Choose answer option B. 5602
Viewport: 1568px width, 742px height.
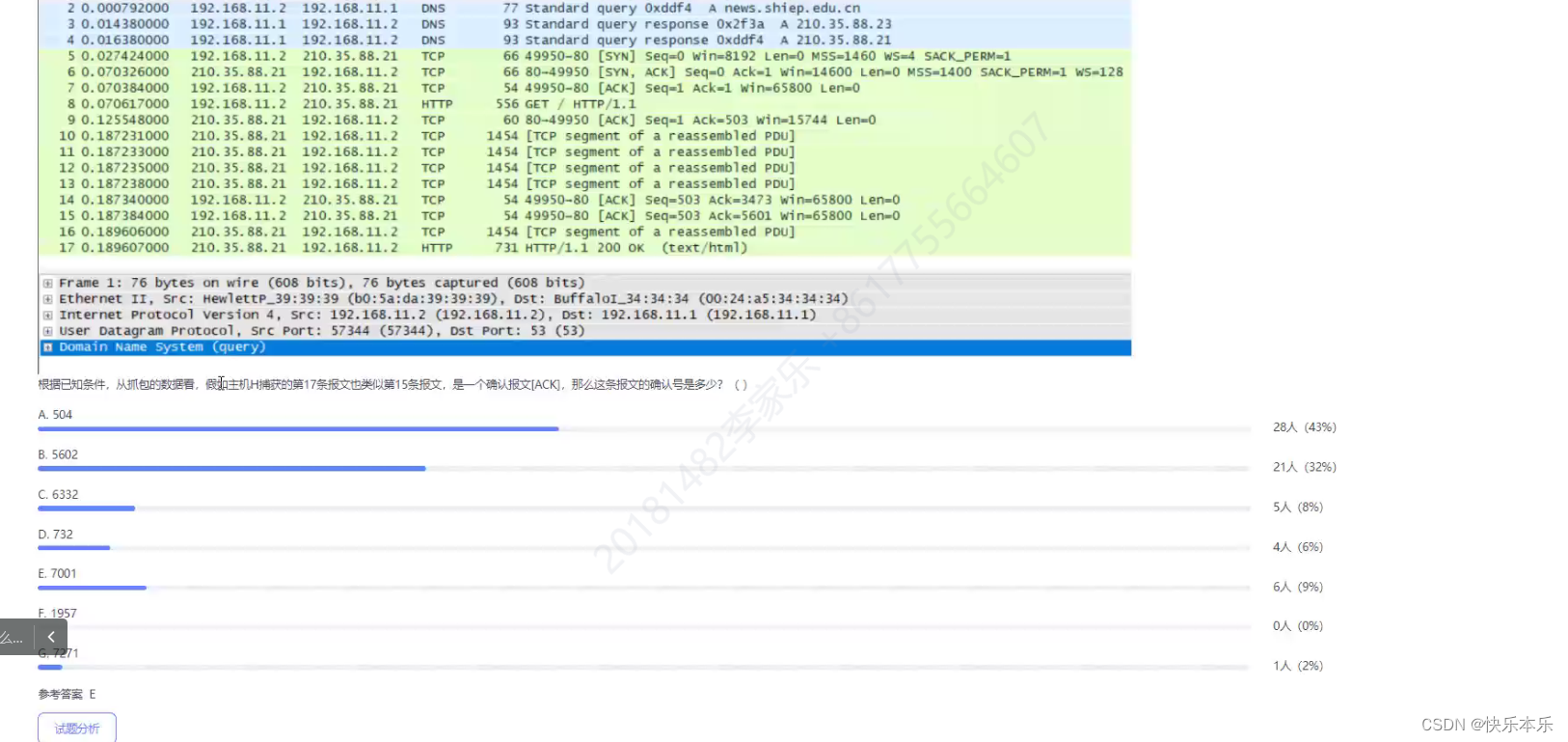(x=58, y=454)
